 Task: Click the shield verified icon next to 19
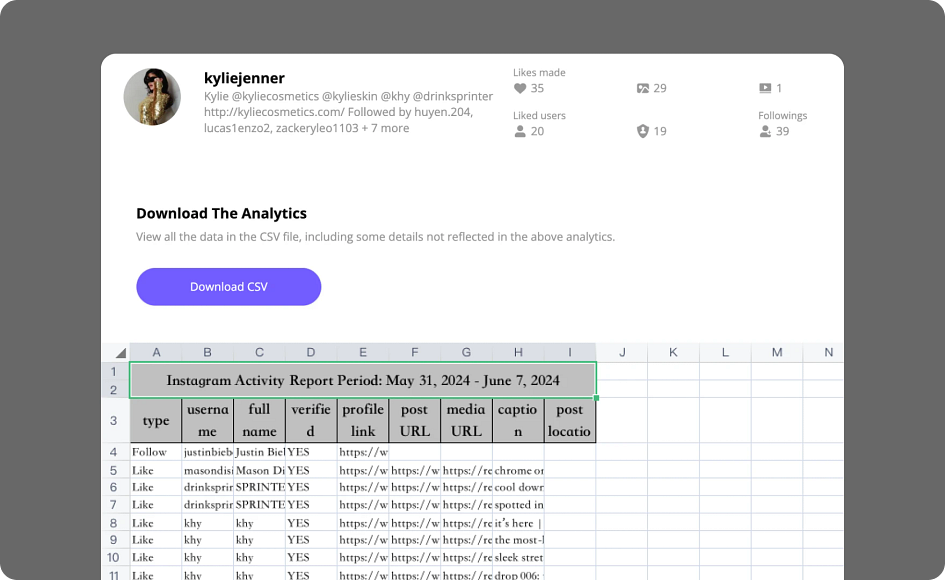[643, 131]
